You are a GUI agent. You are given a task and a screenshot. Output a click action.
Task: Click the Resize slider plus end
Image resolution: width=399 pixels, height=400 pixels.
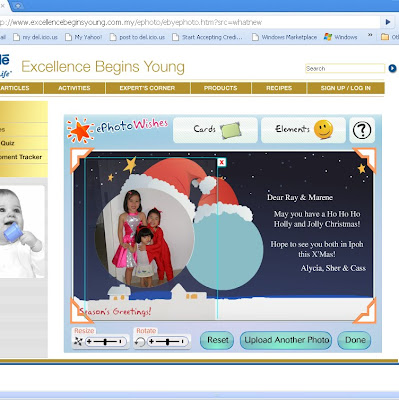[89, 342]
